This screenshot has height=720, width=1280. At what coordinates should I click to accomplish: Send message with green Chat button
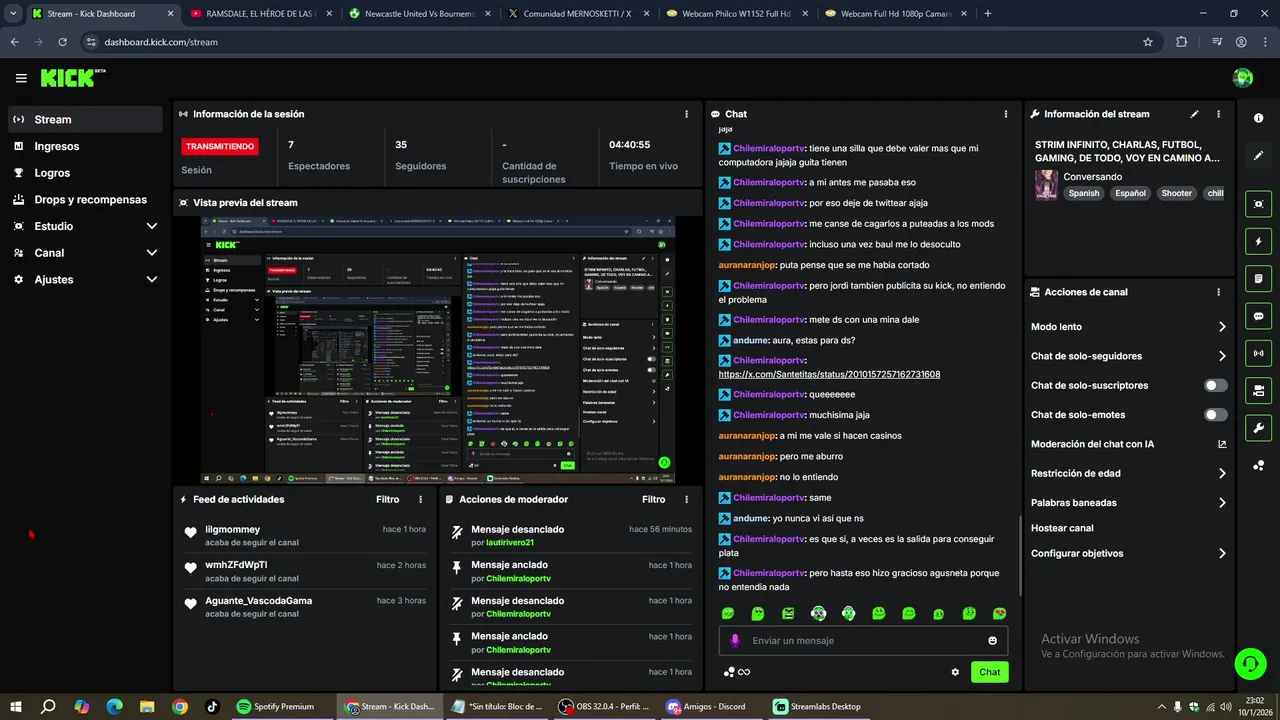pos(989,672)
